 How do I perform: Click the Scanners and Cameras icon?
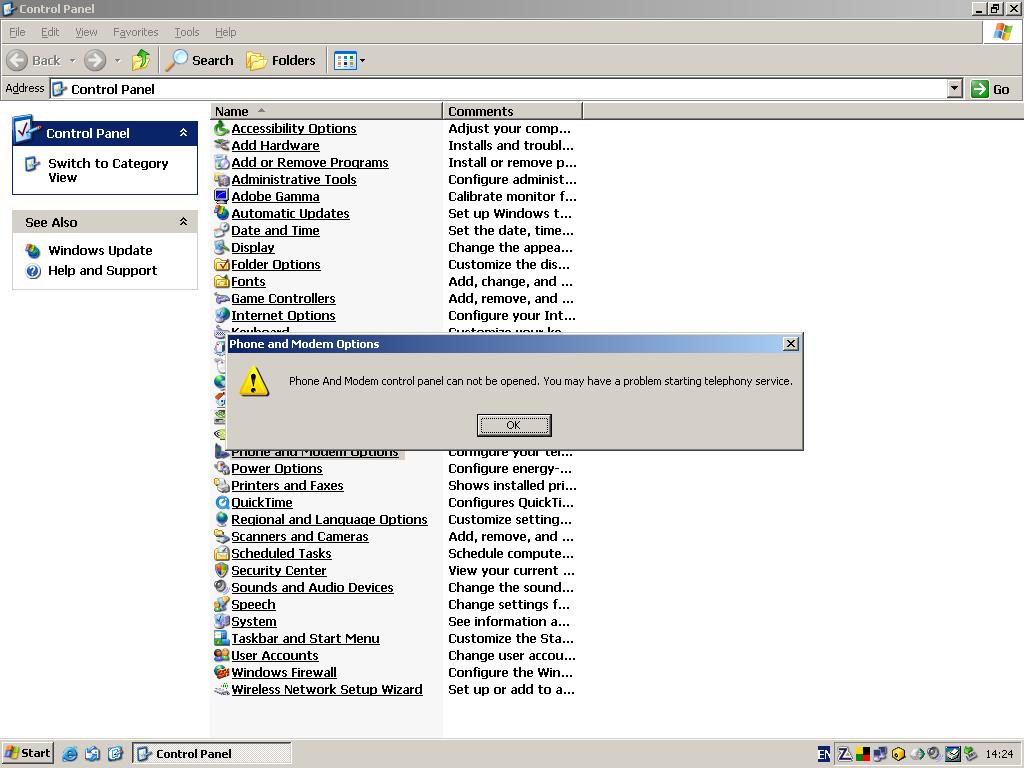tap(222, 536)
